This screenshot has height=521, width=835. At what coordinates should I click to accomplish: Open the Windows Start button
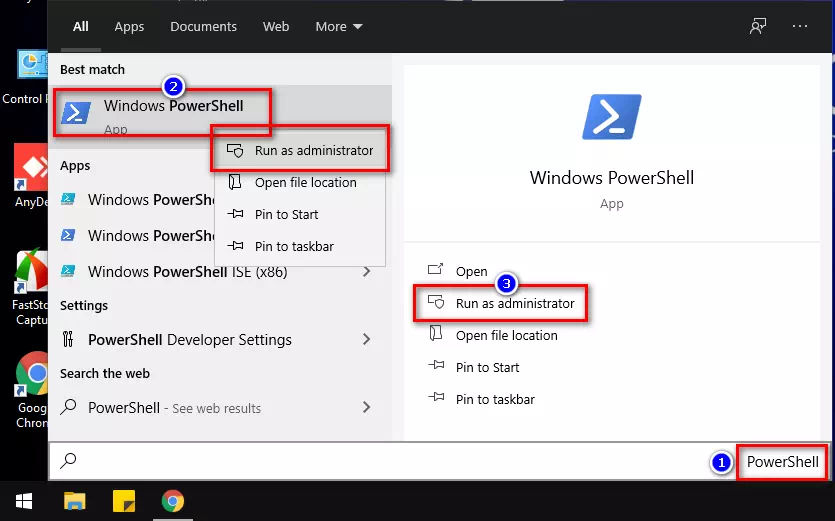24,501
